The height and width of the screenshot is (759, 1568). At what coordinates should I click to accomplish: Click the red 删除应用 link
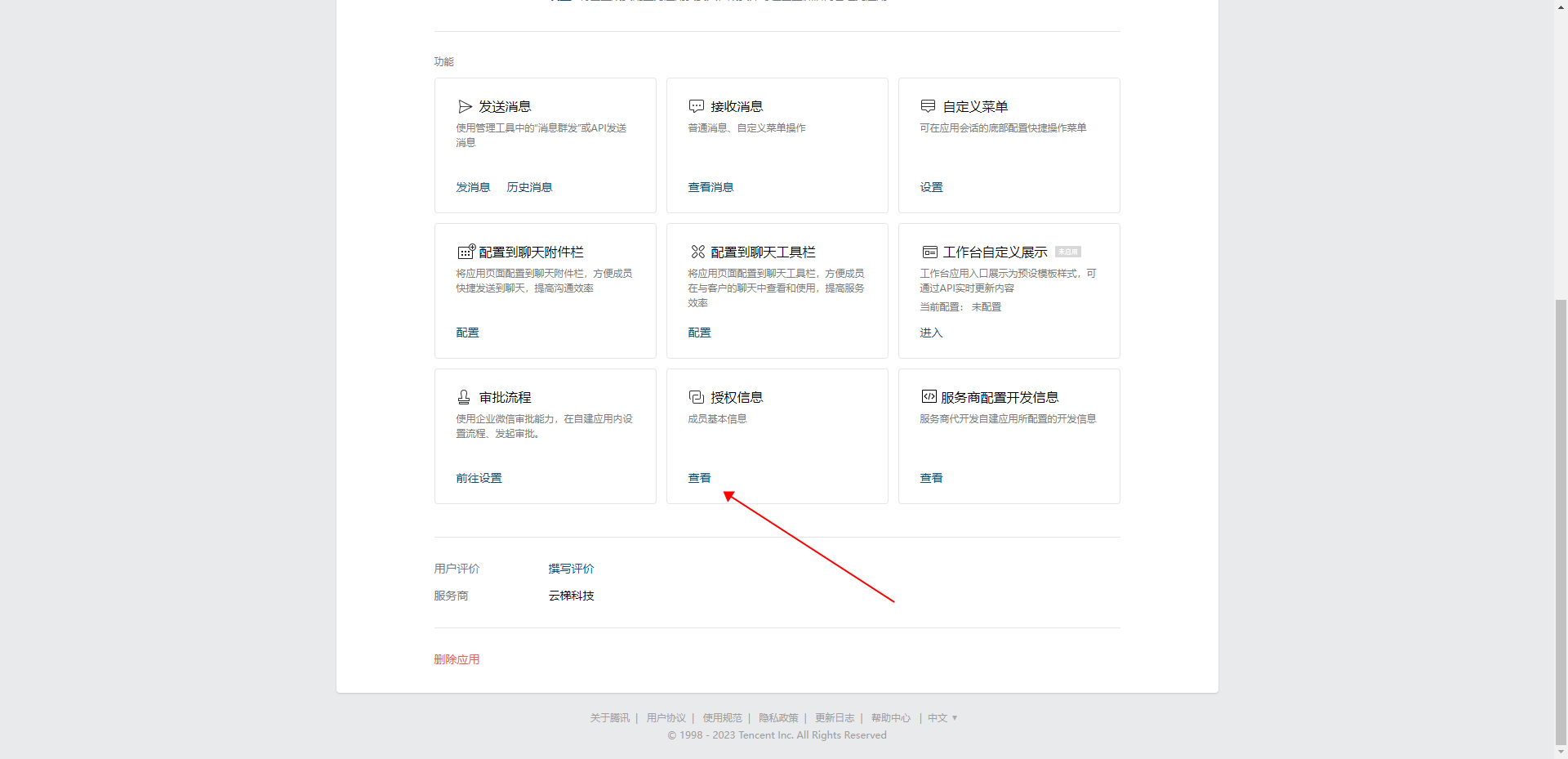pyautogui.click(x=457, y=659)
